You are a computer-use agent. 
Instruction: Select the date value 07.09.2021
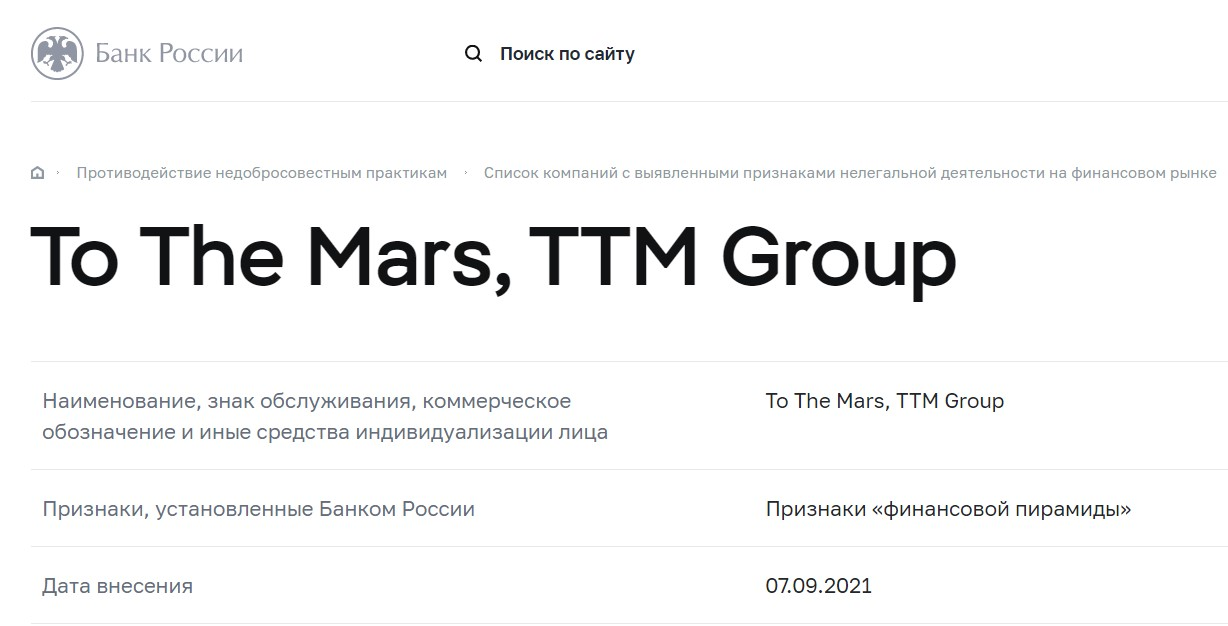pyautogui.click(x=819, y=586)
